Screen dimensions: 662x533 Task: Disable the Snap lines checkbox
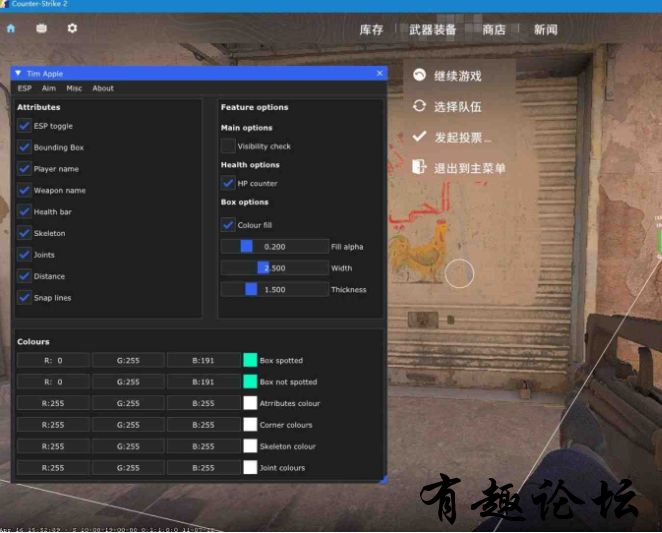[x=24, y=298]
